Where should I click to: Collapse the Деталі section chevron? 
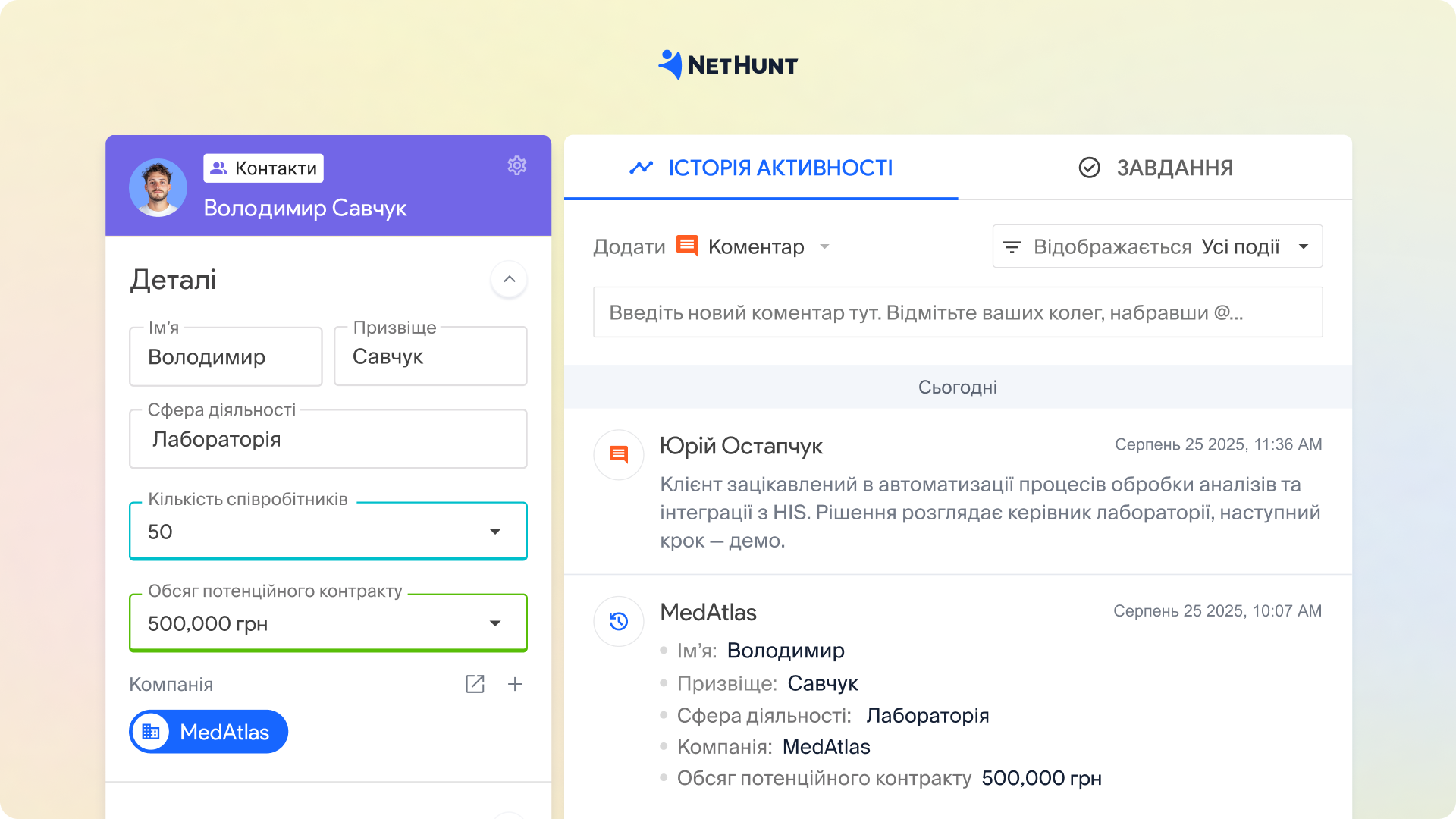(x=509, y=279)
